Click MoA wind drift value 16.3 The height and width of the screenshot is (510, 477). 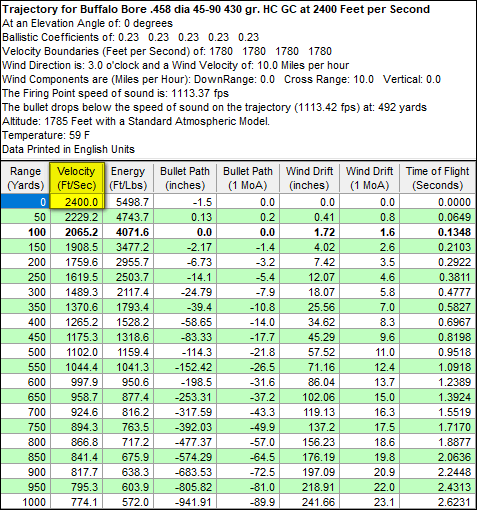click(369, 412)
